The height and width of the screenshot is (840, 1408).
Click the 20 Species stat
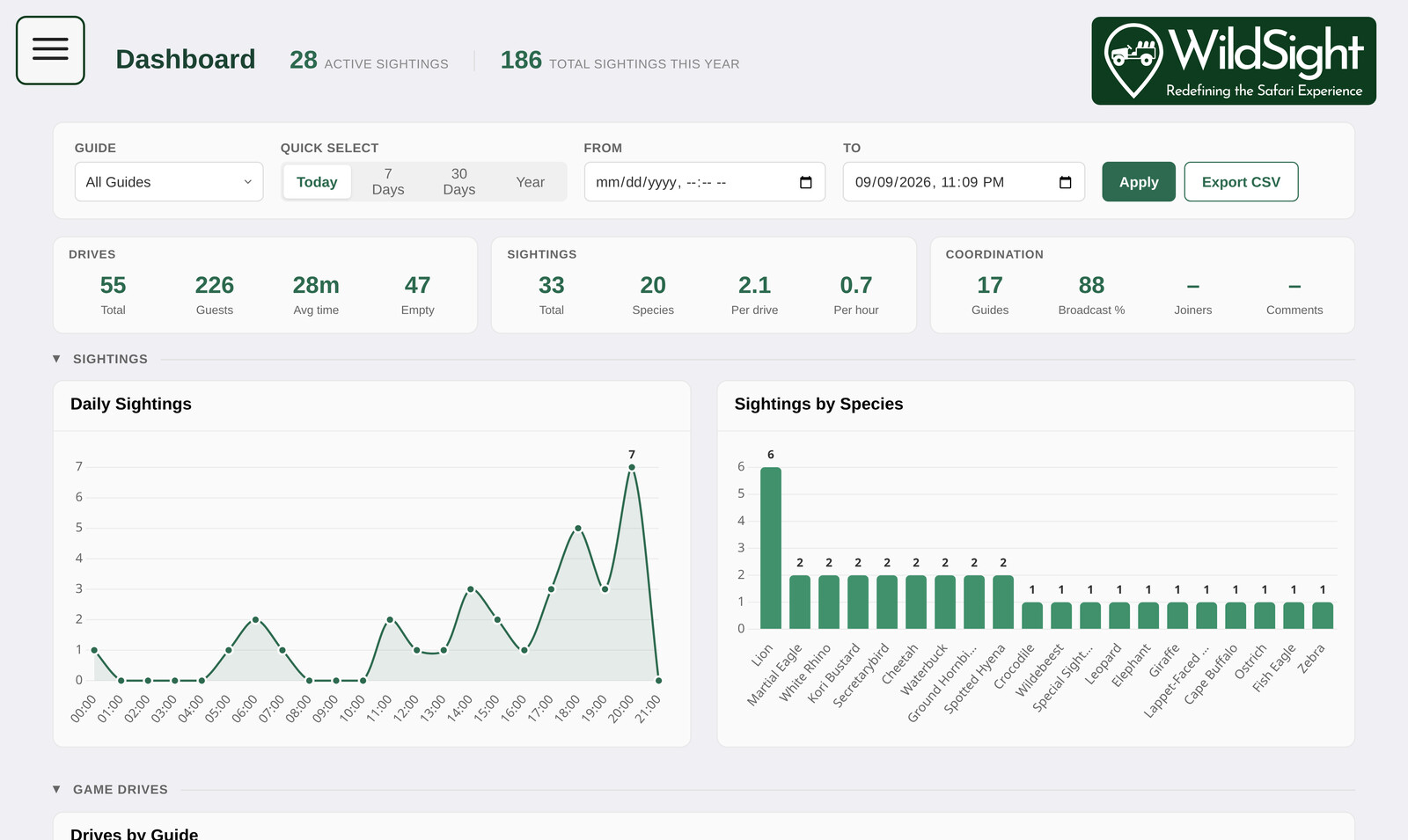653,296
